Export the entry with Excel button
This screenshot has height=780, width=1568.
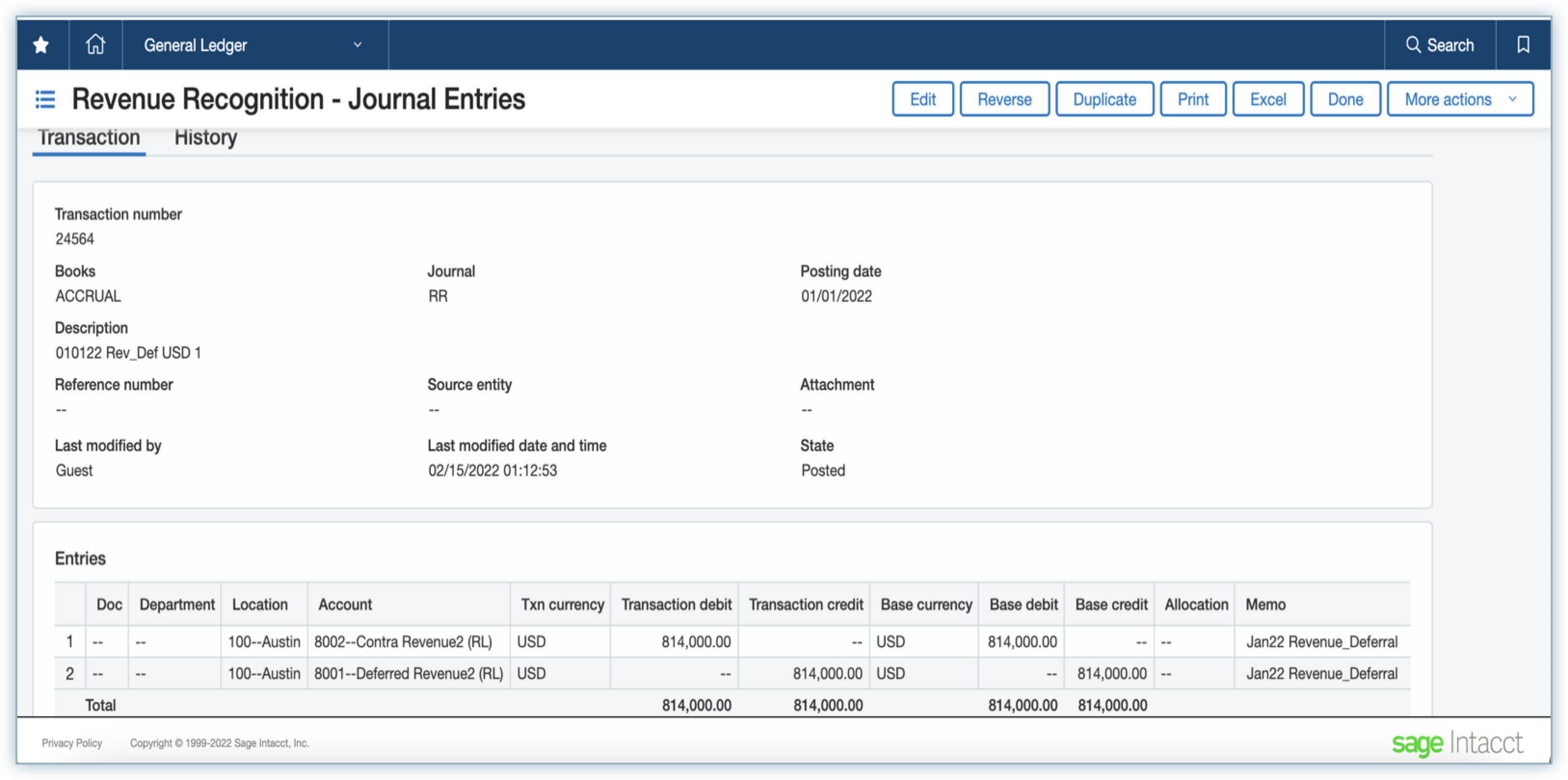pyautogui.click(x=1267, y=99)
